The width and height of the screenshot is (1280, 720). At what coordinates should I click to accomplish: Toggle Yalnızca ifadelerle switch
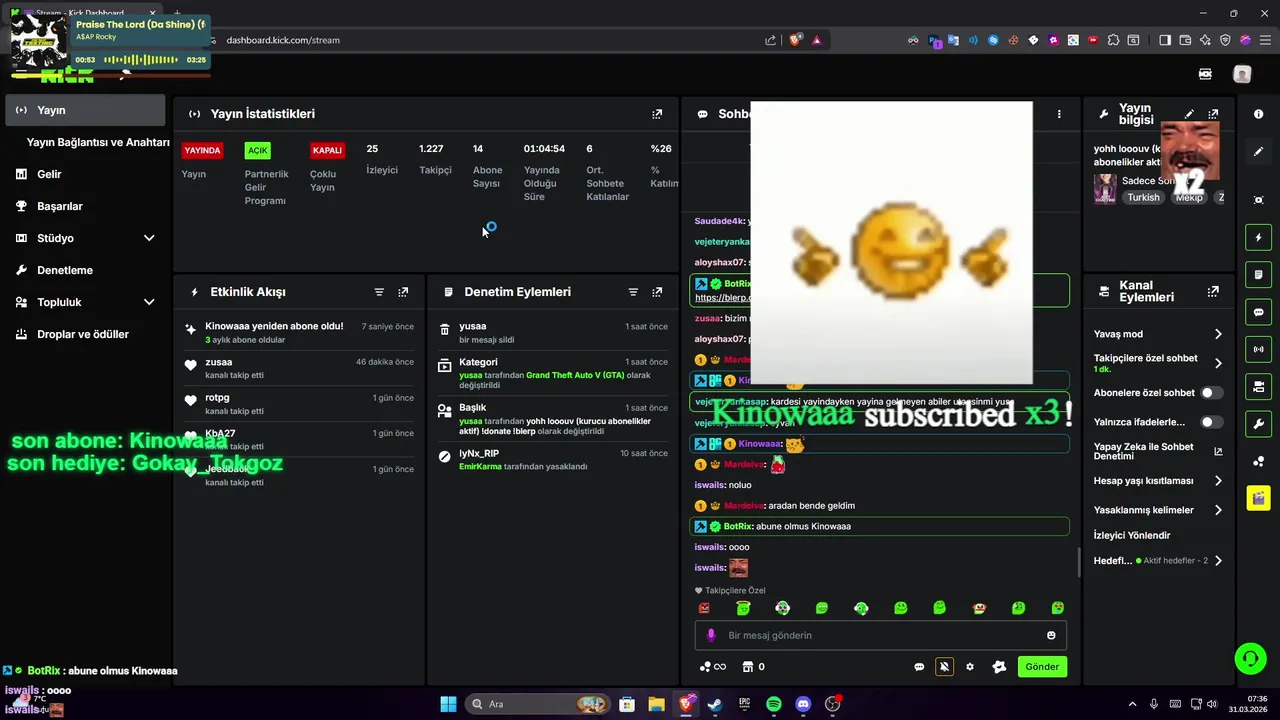[x=1211, y=422]
